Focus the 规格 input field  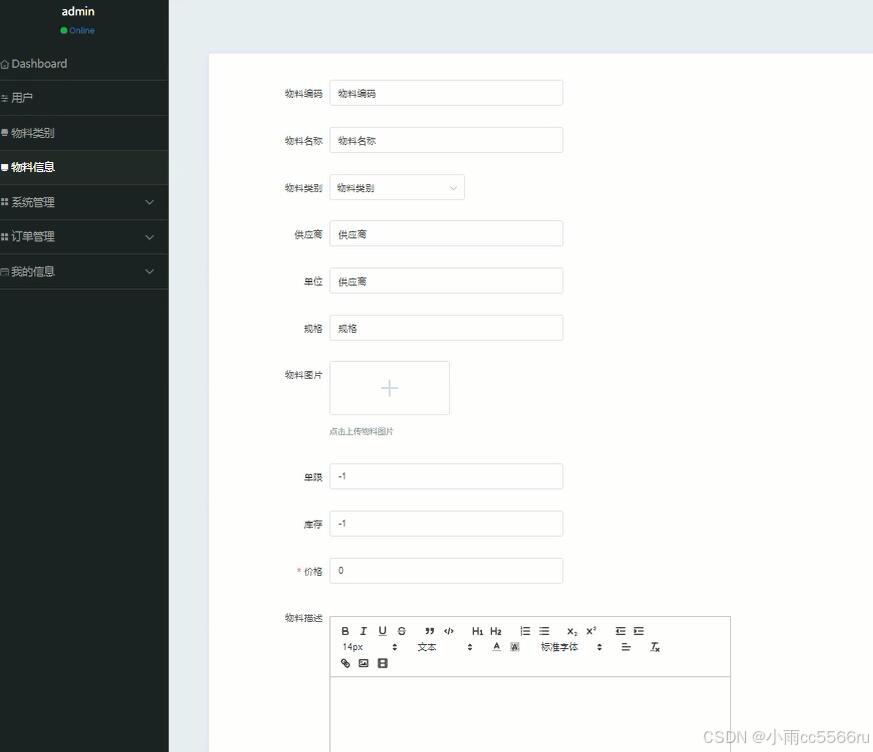(446, 328)
